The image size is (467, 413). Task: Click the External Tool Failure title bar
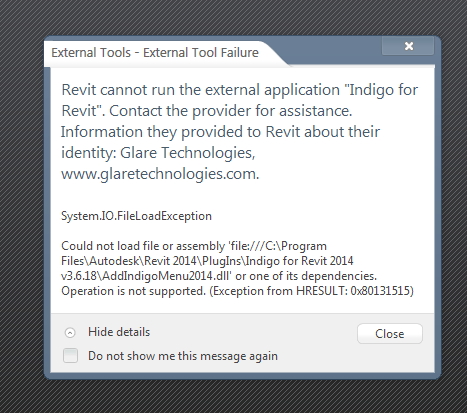click(x=155, y=53)
